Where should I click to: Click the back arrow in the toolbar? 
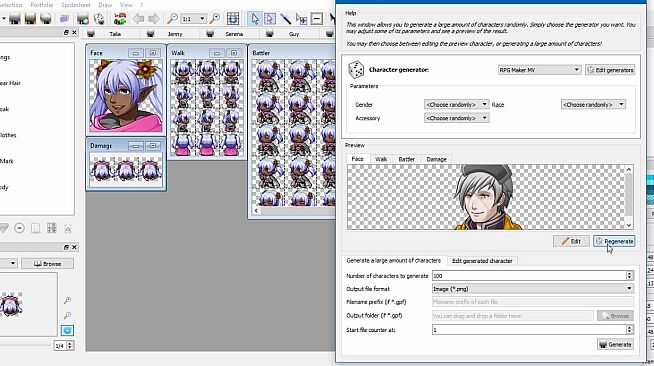pyautogui.click(x=138, y=18)
